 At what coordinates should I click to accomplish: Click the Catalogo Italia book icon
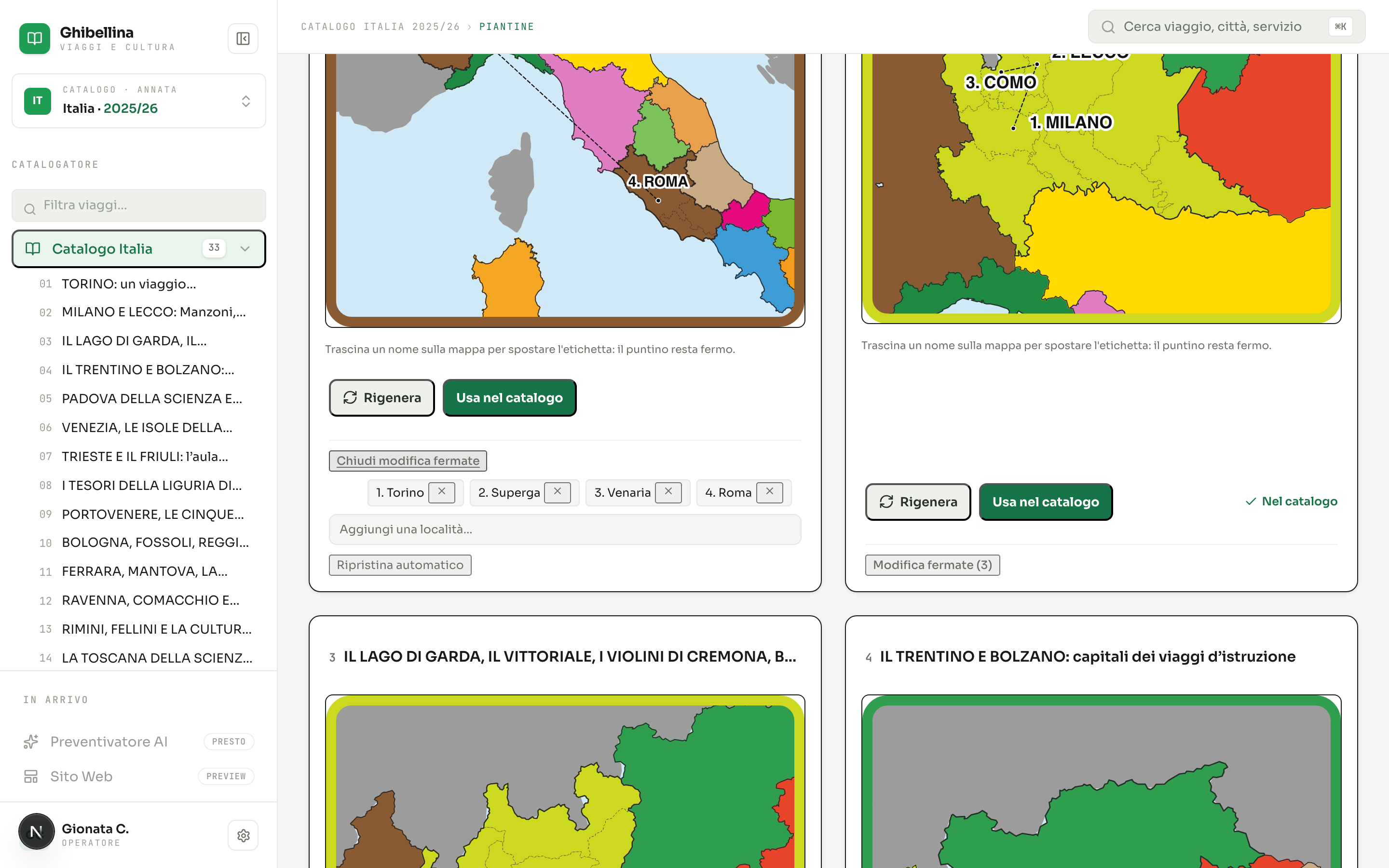(33, 248)
